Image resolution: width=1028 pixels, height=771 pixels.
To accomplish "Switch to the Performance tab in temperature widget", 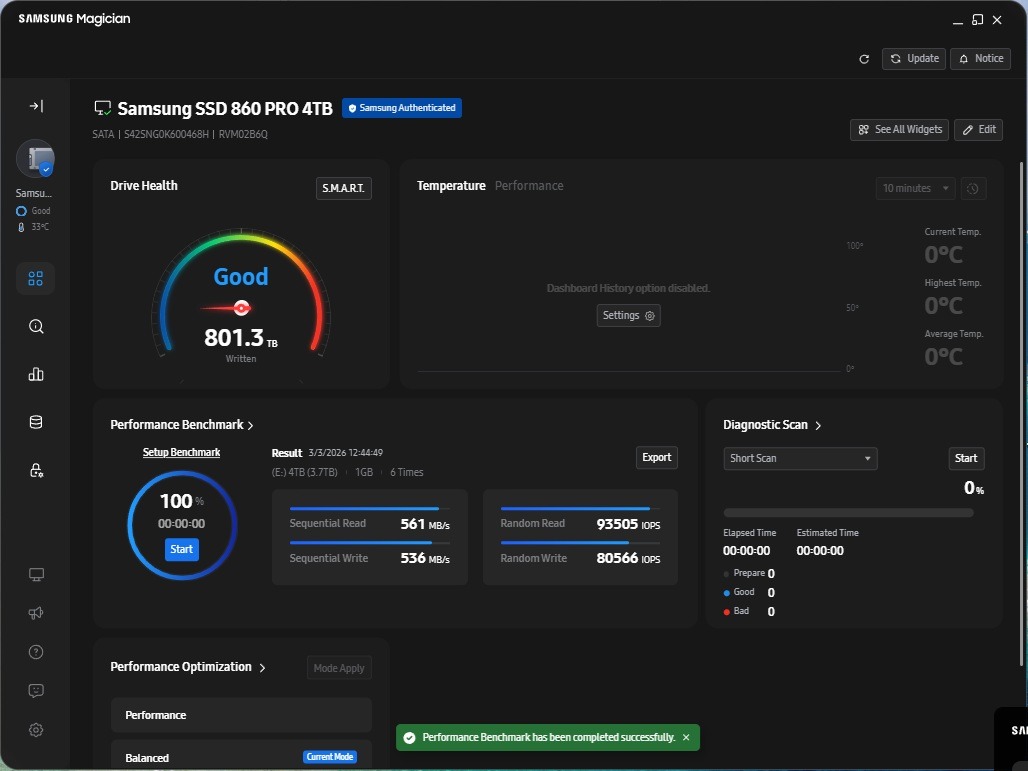I will point(529,186).
